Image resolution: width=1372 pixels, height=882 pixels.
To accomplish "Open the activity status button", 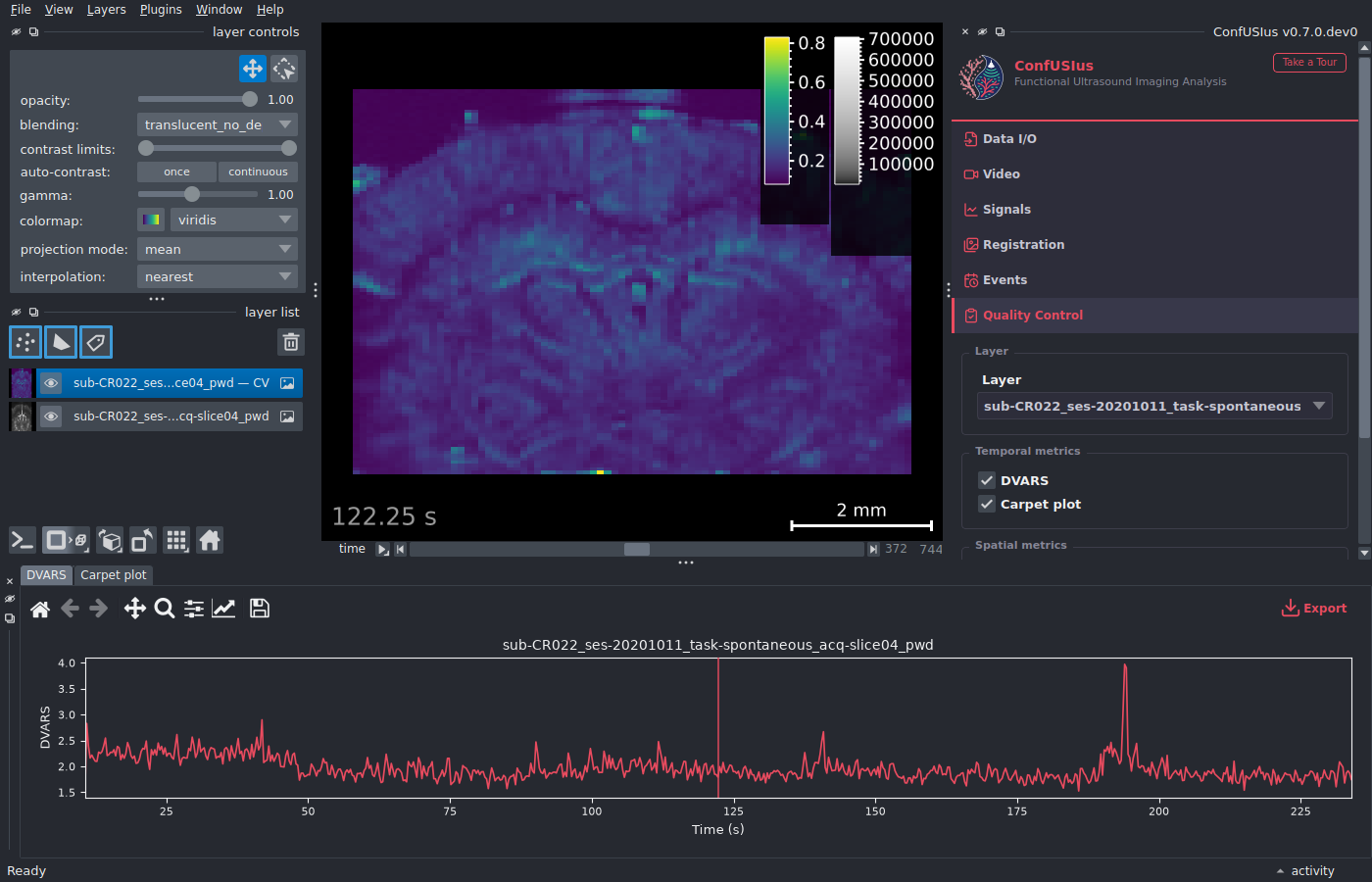I will tap(1305, 871).
